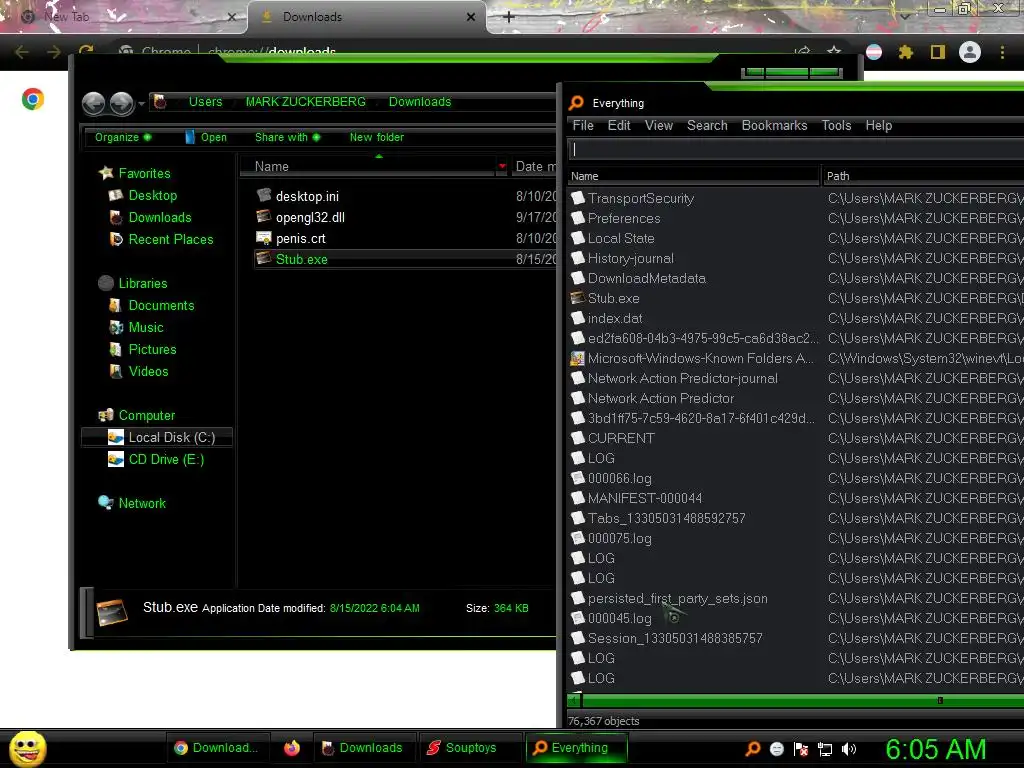Screen dimensions: 1024x768
Task: Open Explorer recent locations dropdown arrow
Action: pos(141,103)
